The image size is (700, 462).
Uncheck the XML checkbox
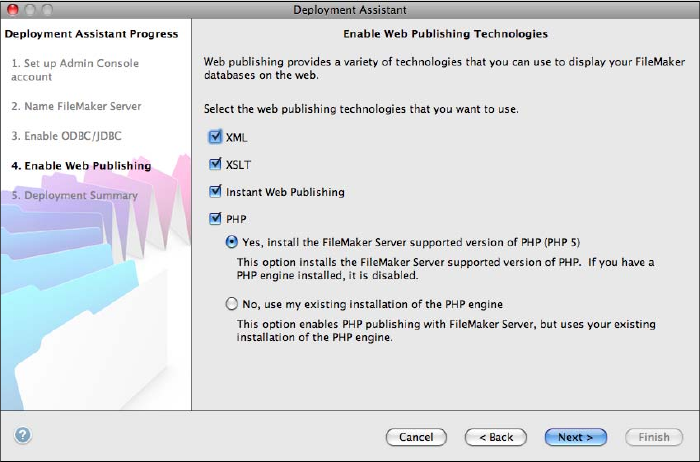(x=215, y=137)
